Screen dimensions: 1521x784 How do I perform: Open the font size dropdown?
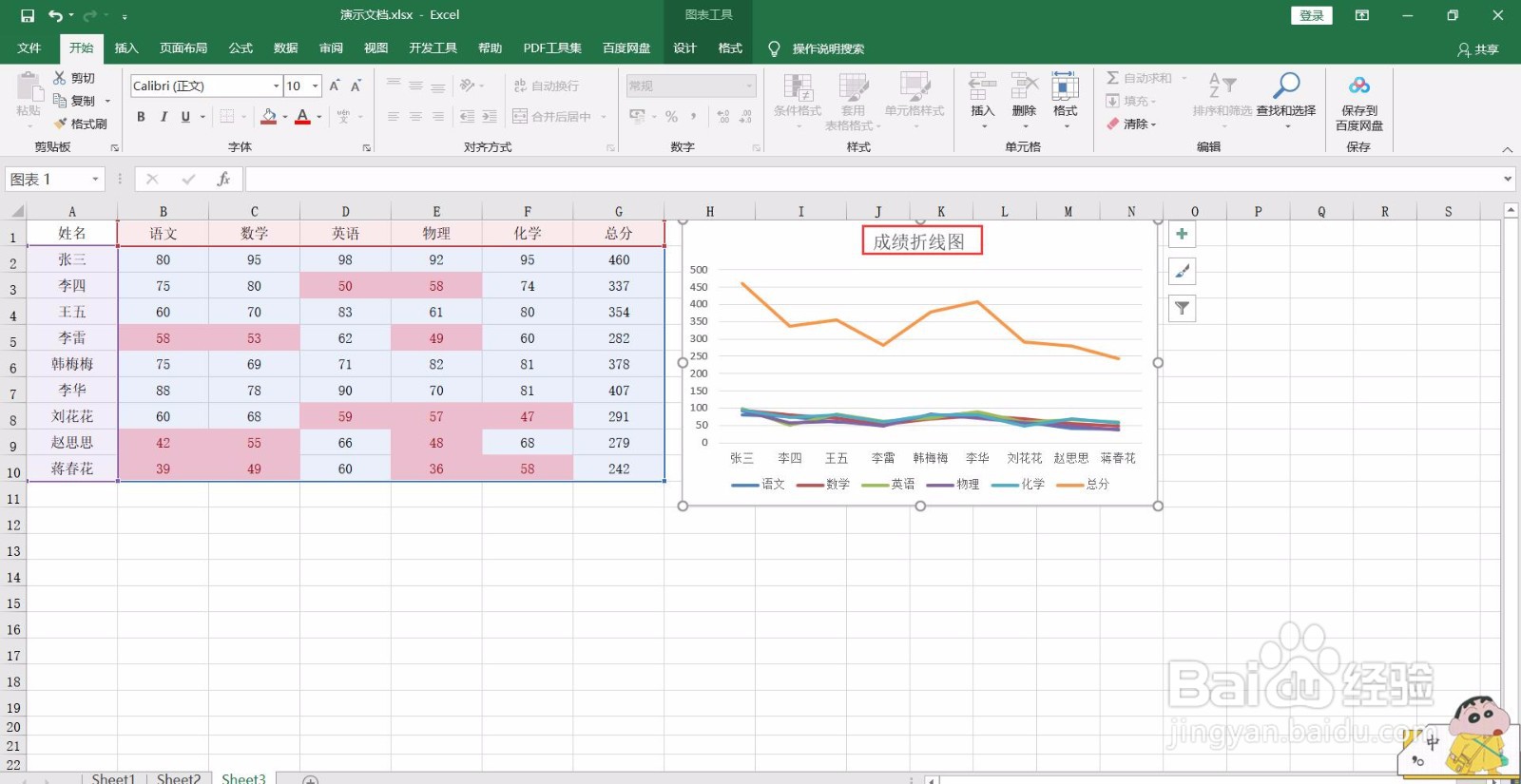pos(316,86)
